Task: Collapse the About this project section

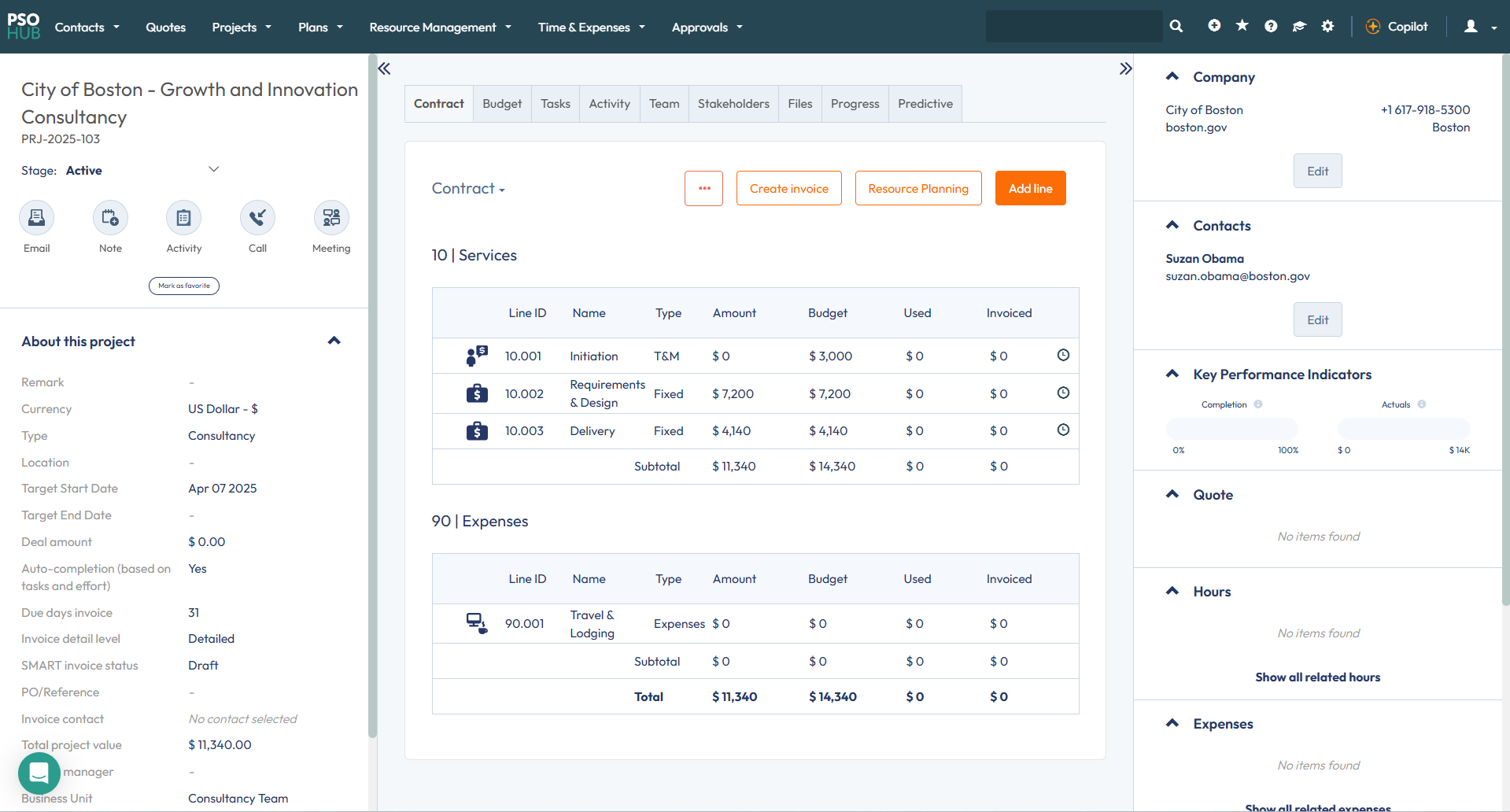Action: [x=334, y=341]
